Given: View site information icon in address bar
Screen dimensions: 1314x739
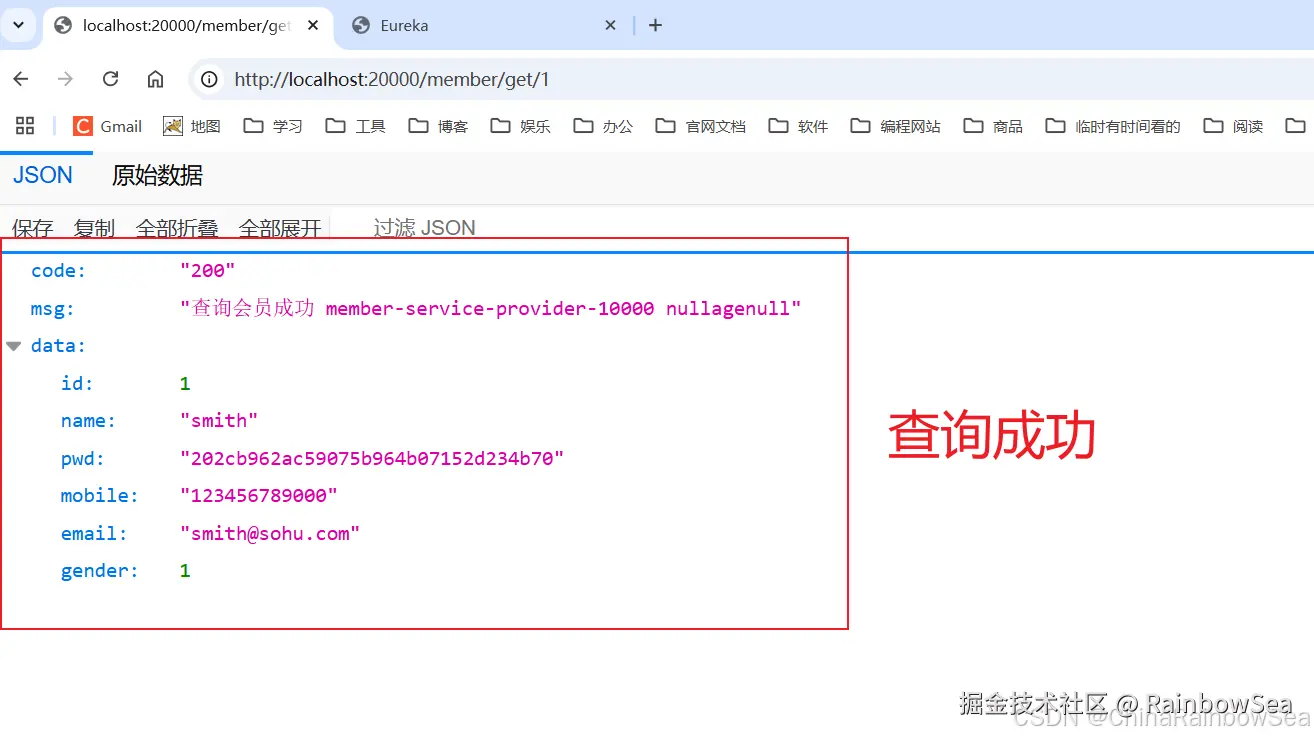Looking at the screenshot, I should (209, 79).
